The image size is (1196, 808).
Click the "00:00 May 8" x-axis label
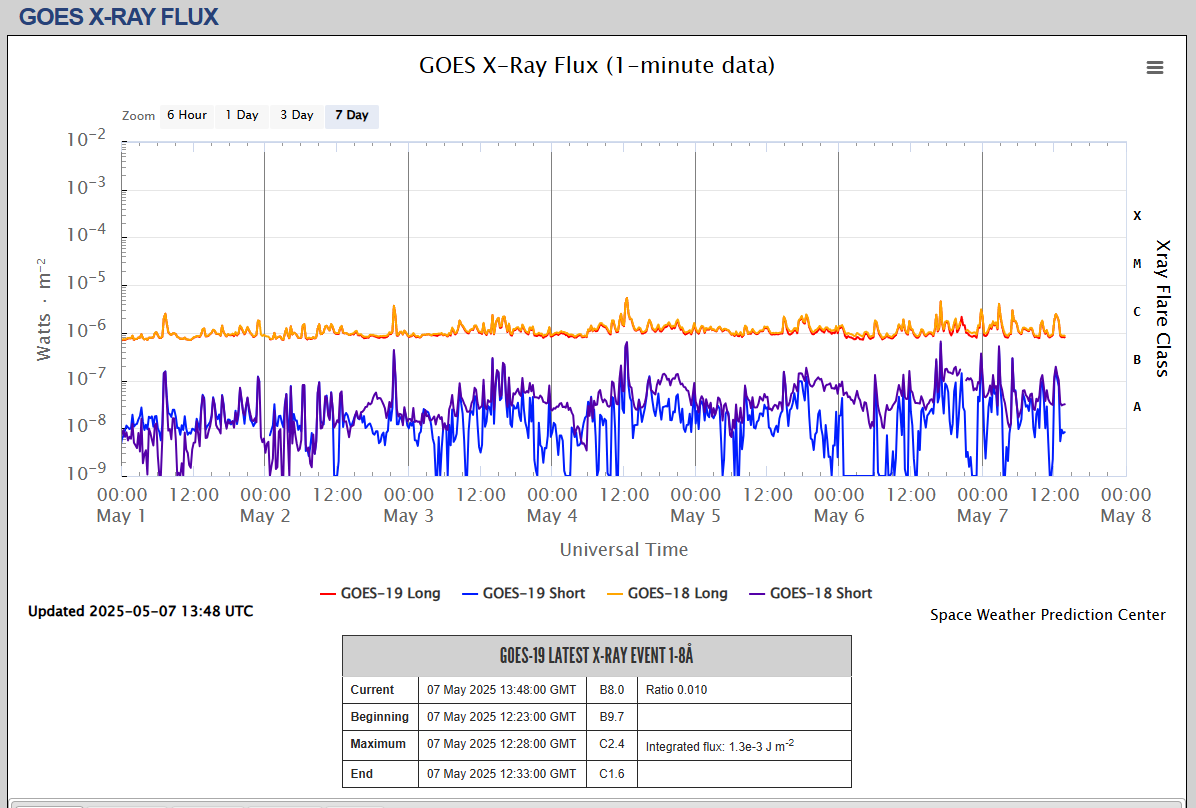1126,505
